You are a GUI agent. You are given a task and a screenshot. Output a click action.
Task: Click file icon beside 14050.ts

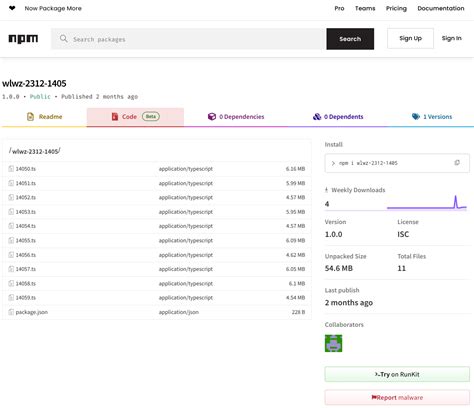click(x=11, y=169)
